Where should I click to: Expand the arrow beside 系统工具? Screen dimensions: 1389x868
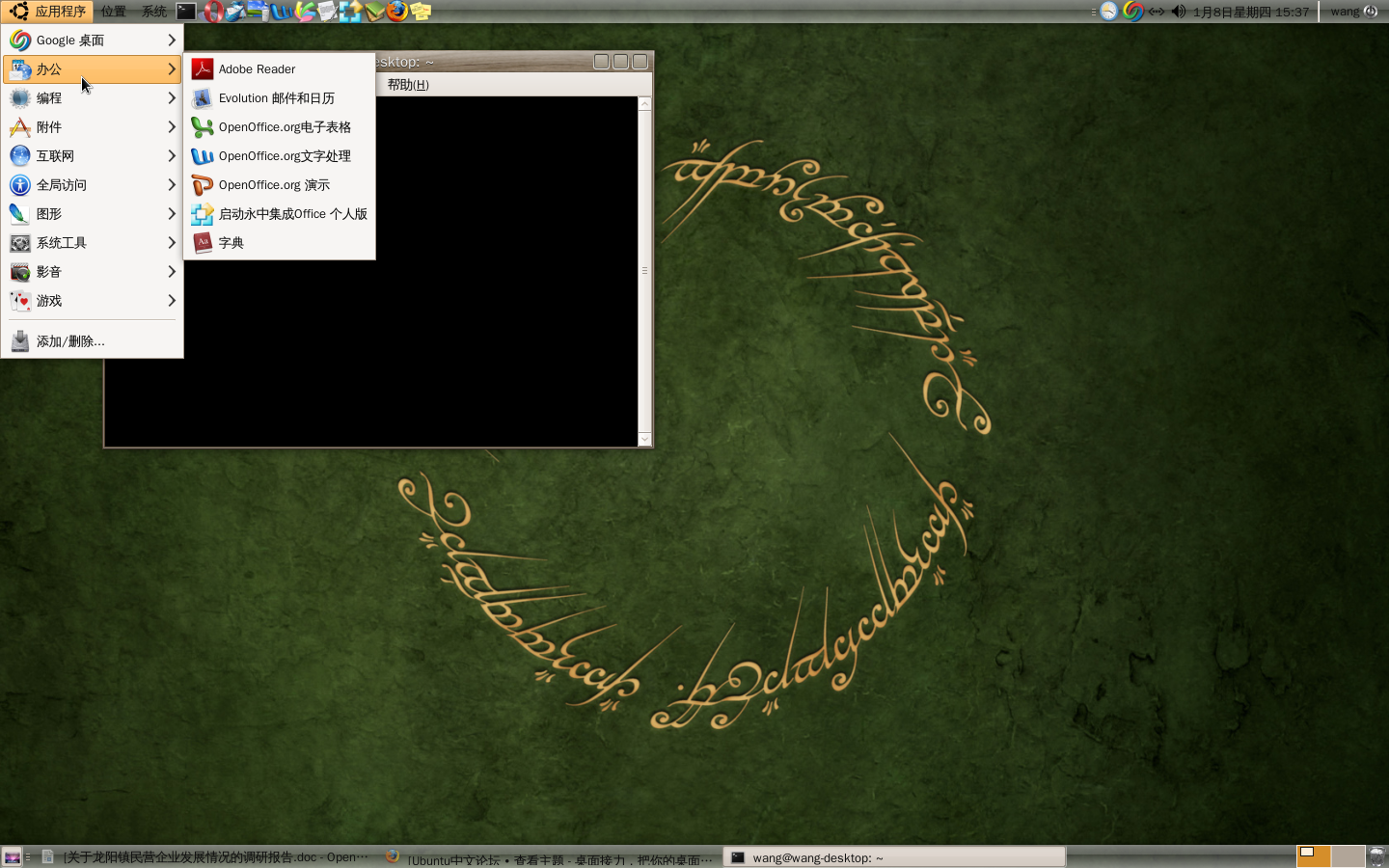pos(172,243)
